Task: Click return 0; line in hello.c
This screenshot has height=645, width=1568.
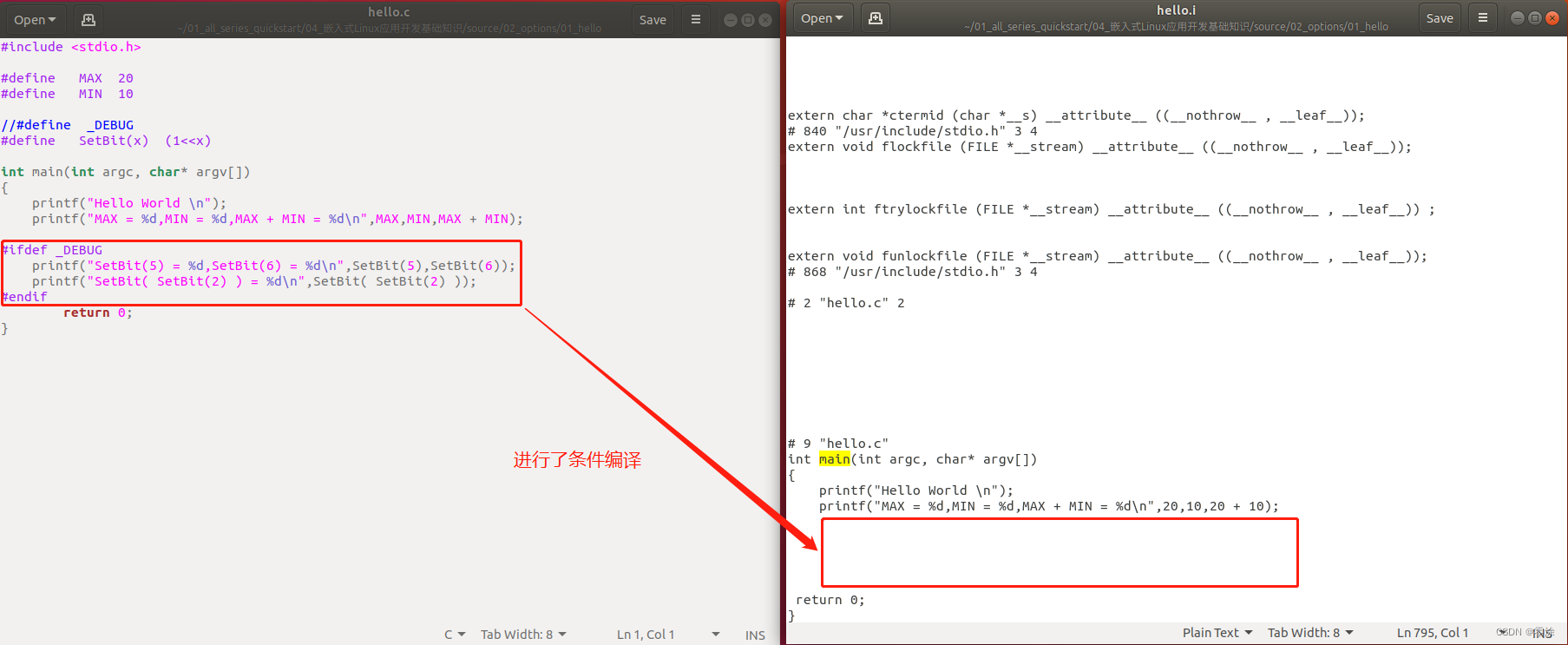Action: pos(98,313)
